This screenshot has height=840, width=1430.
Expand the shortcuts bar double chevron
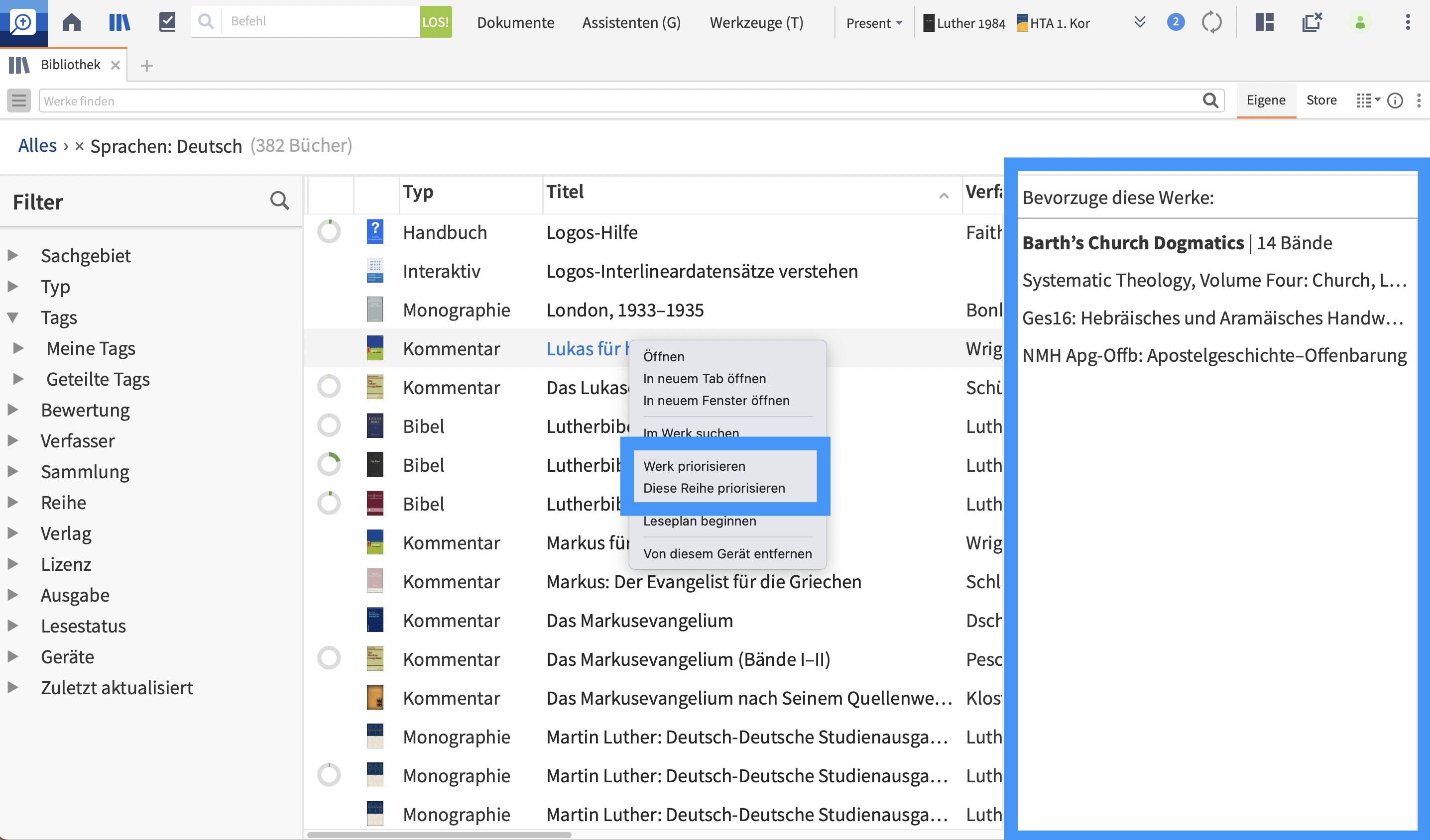(1139, 22)
